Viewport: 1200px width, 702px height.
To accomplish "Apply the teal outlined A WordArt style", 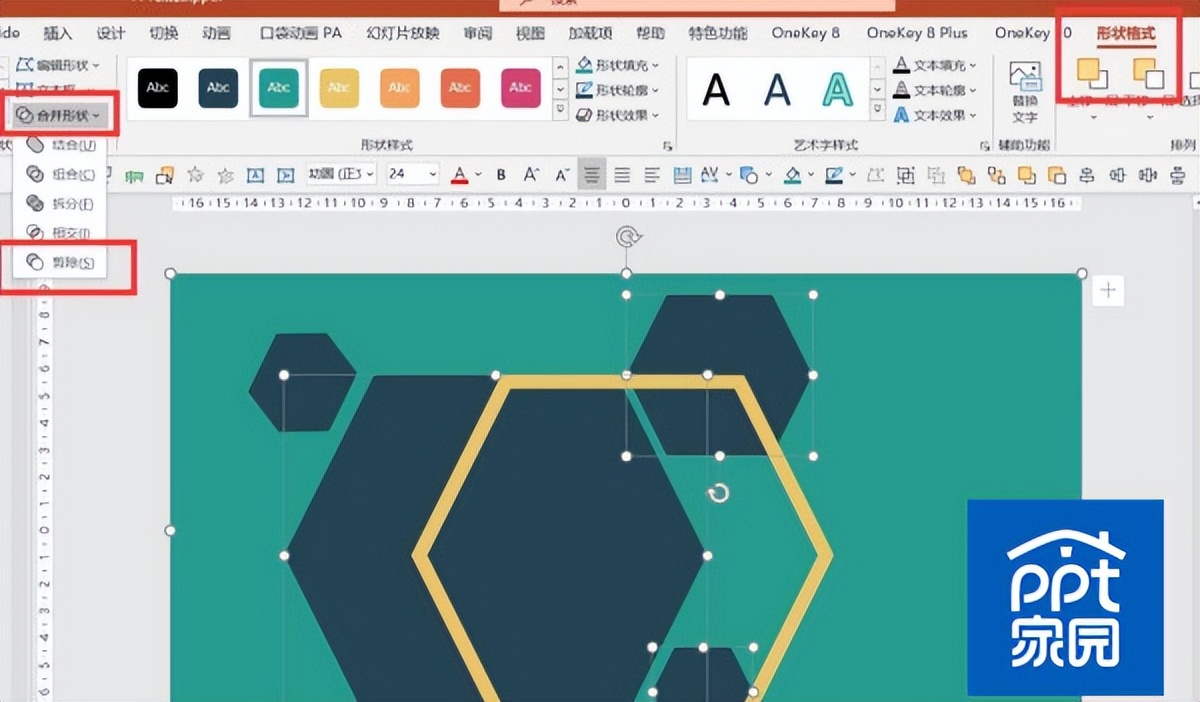I will click(x=837, y=90).
